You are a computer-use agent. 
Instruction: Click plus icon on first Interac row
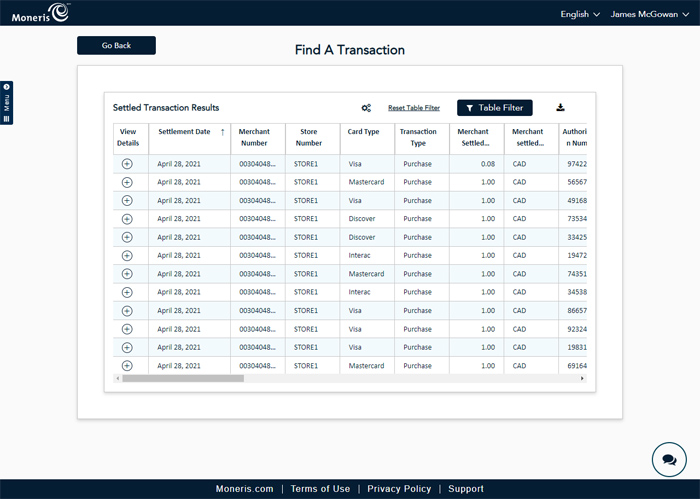coord(127,256)
